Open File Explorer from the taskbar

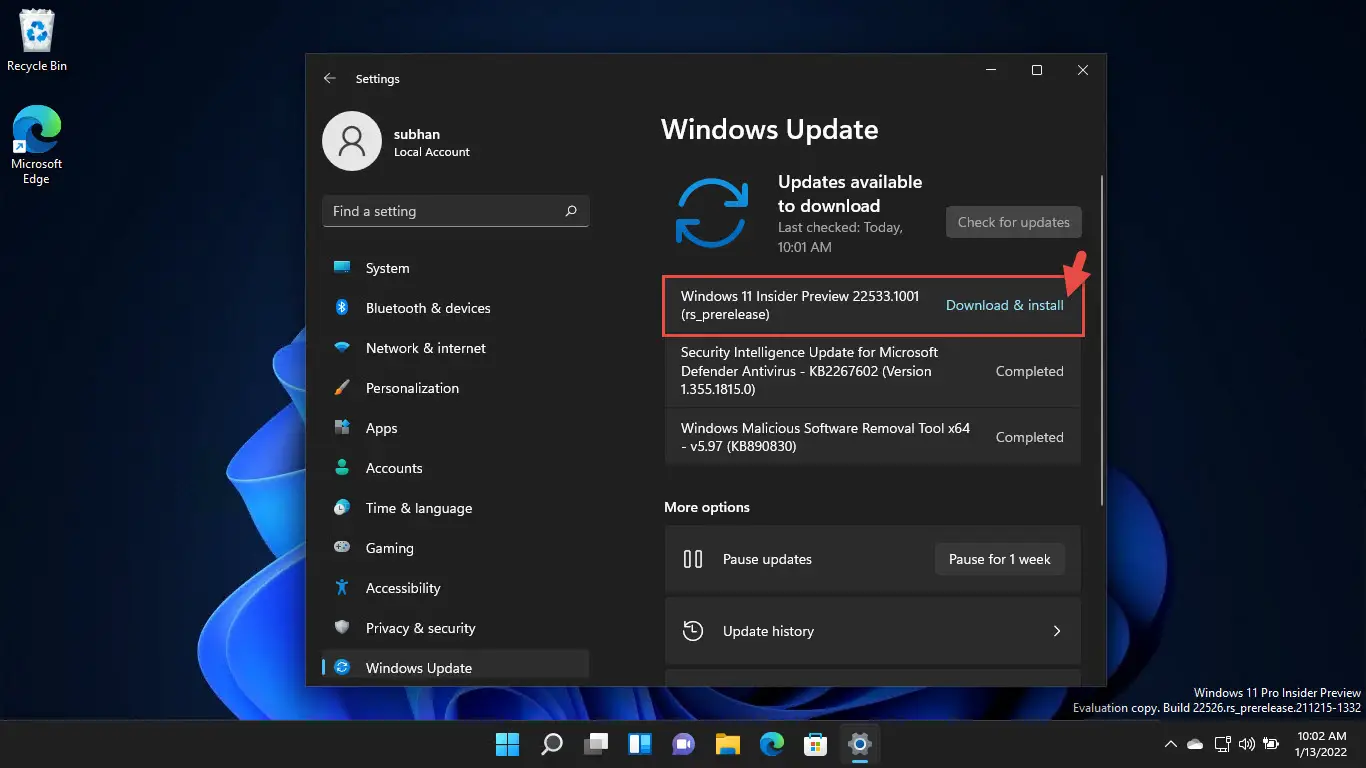click(728, 744)
